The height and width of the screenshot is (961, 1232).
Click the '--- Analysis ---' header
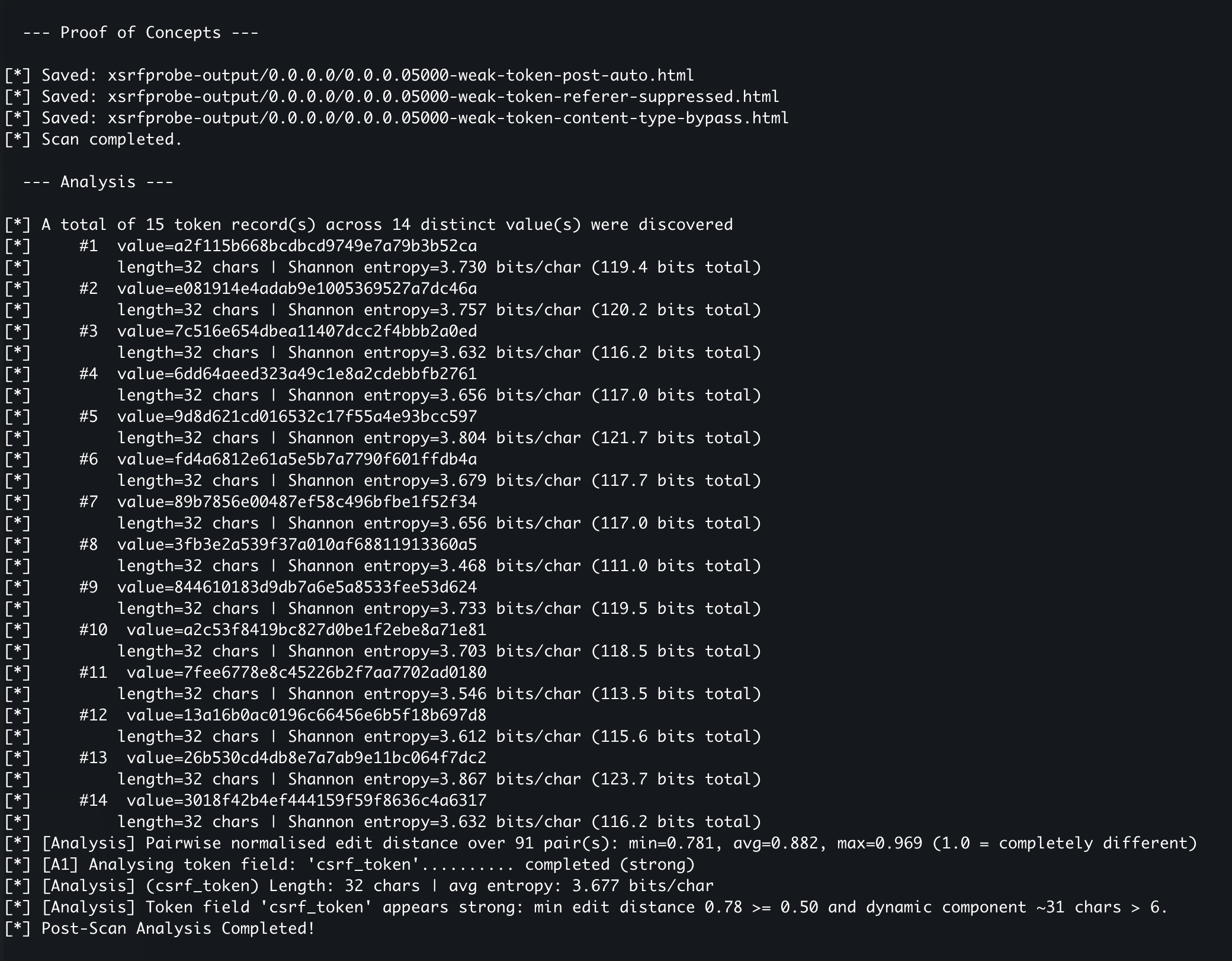(98, 182)
